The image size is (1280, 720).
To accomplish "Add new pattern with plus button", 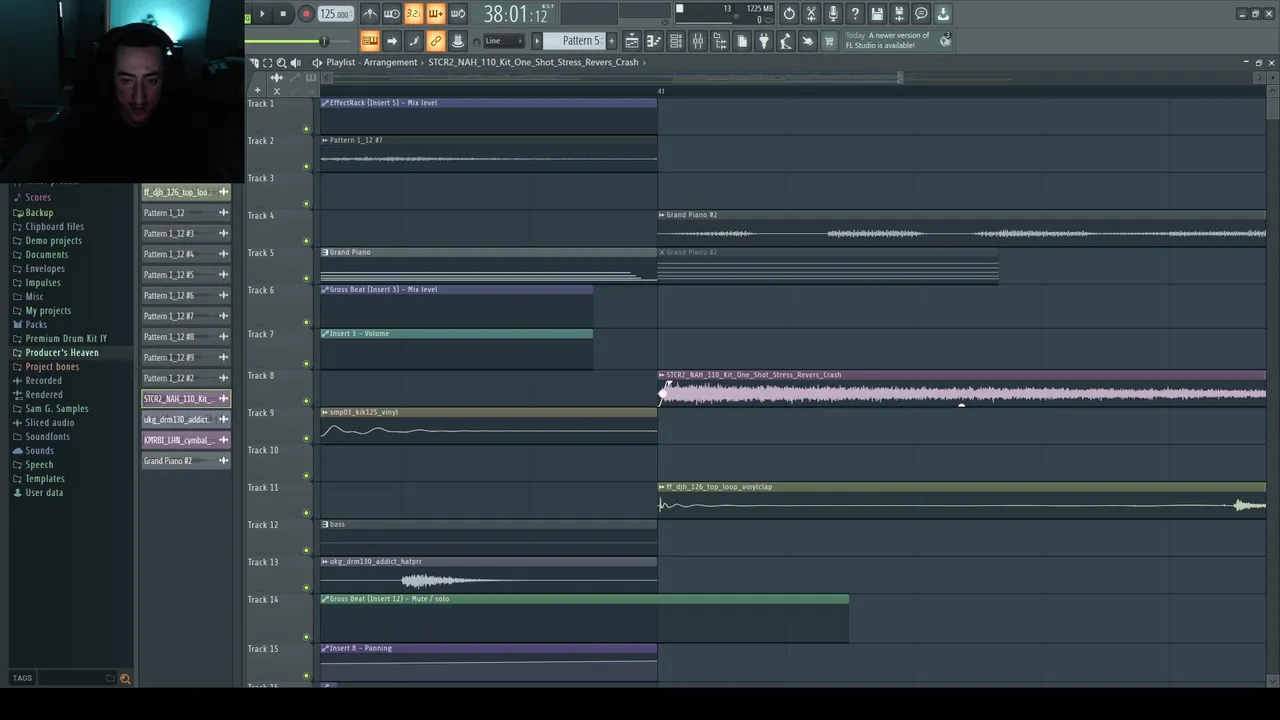I will point(612,41).
